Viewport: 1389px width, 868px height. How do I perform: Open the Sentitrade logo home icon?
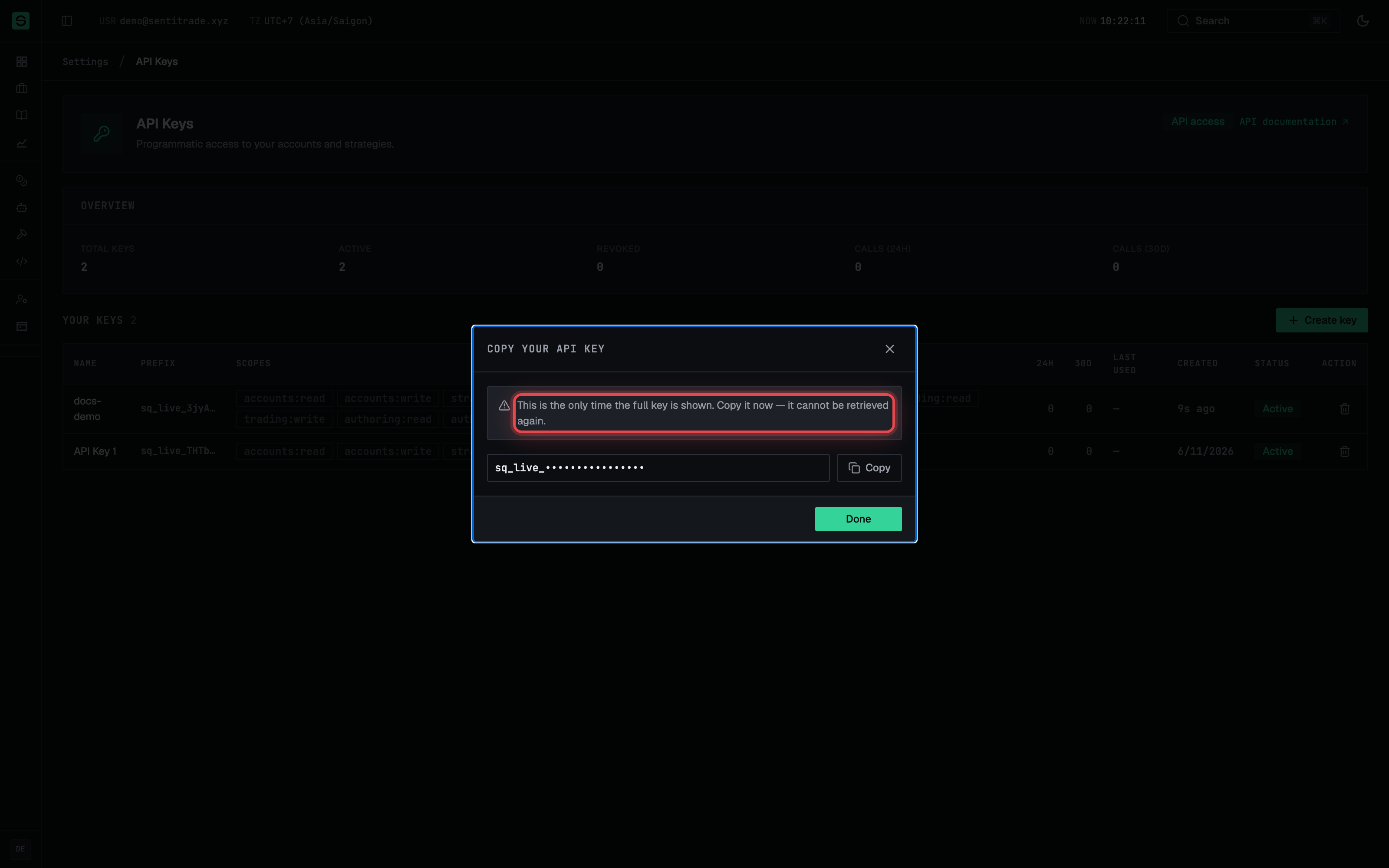coord(21,21)
